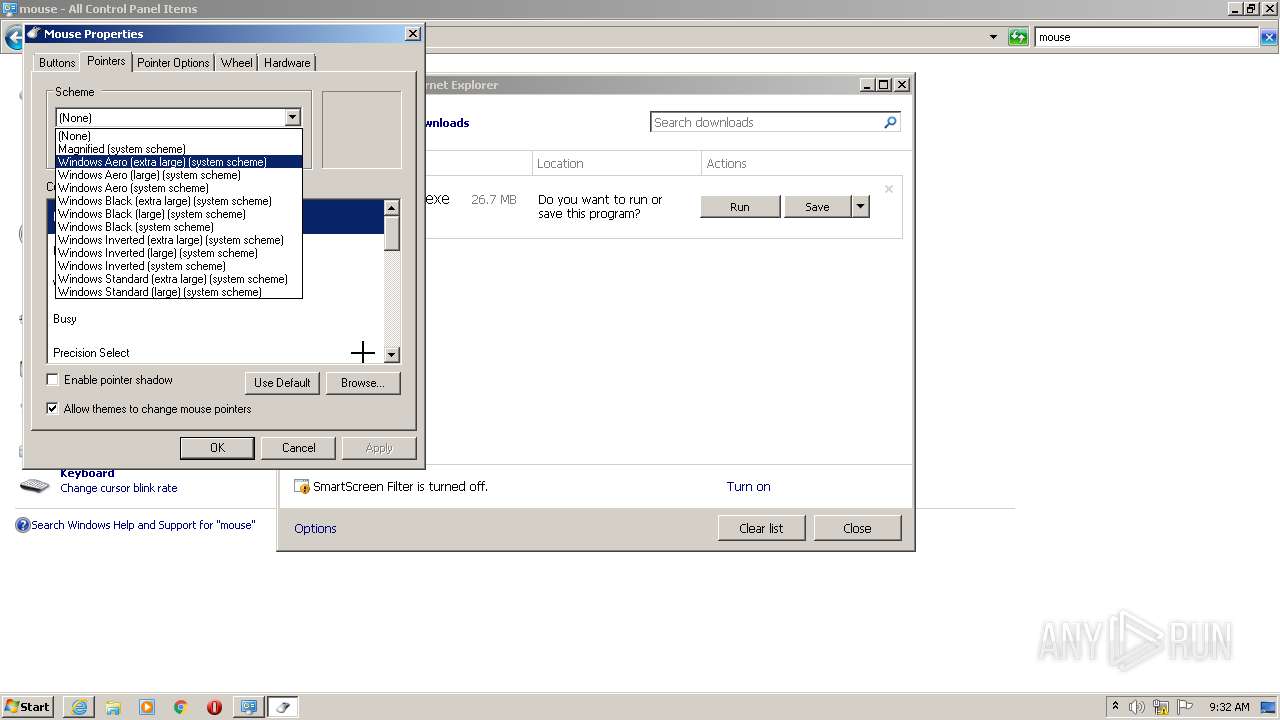
Task: Click the Control Panel back arrow button
Action: [x=13, y=38]
